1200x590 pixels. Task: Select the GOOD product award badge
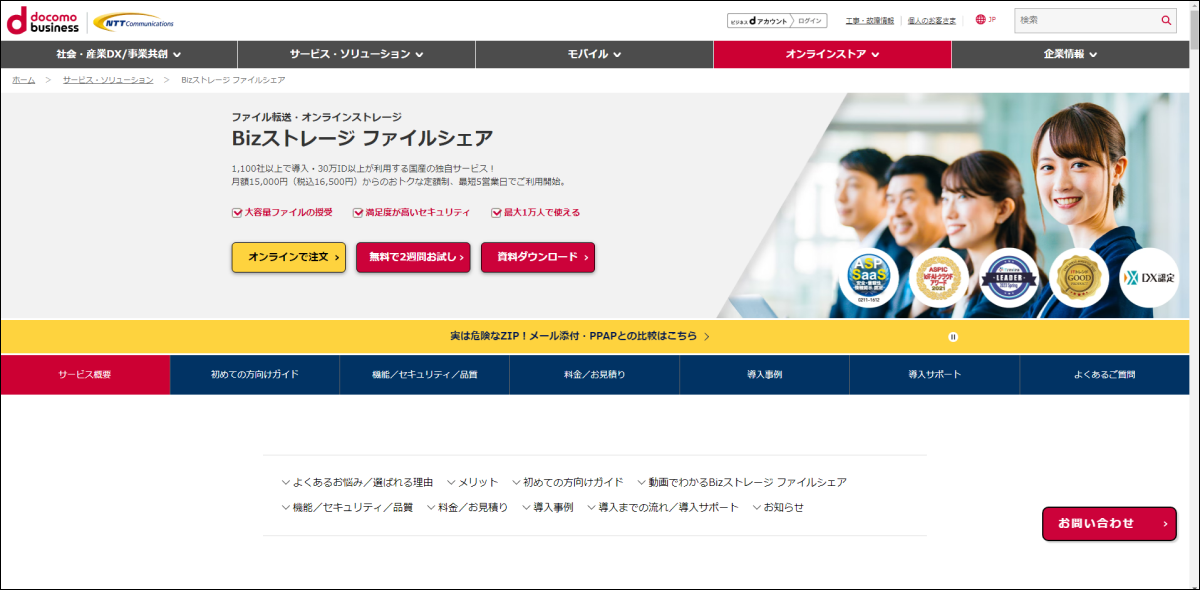[x=1079, y=277]
